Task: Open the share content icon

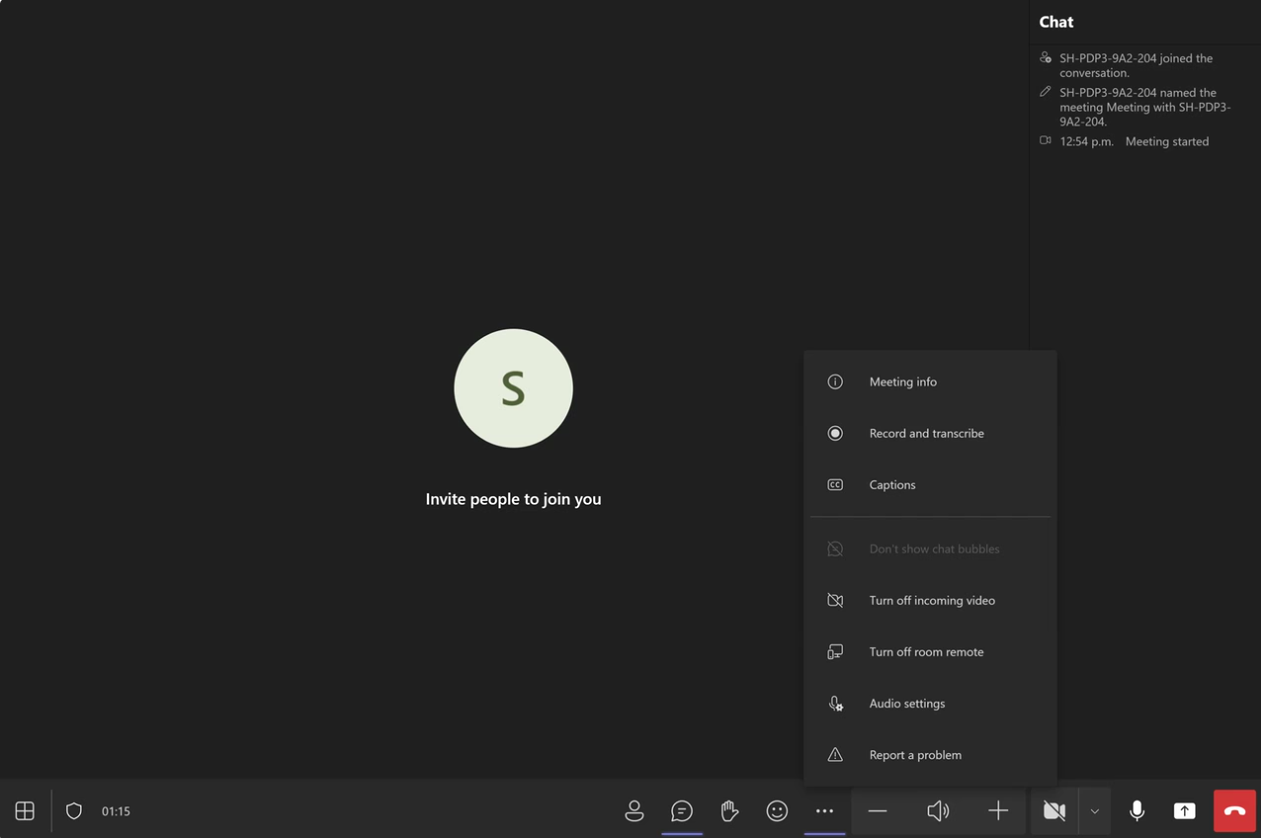Action: 1185,811
